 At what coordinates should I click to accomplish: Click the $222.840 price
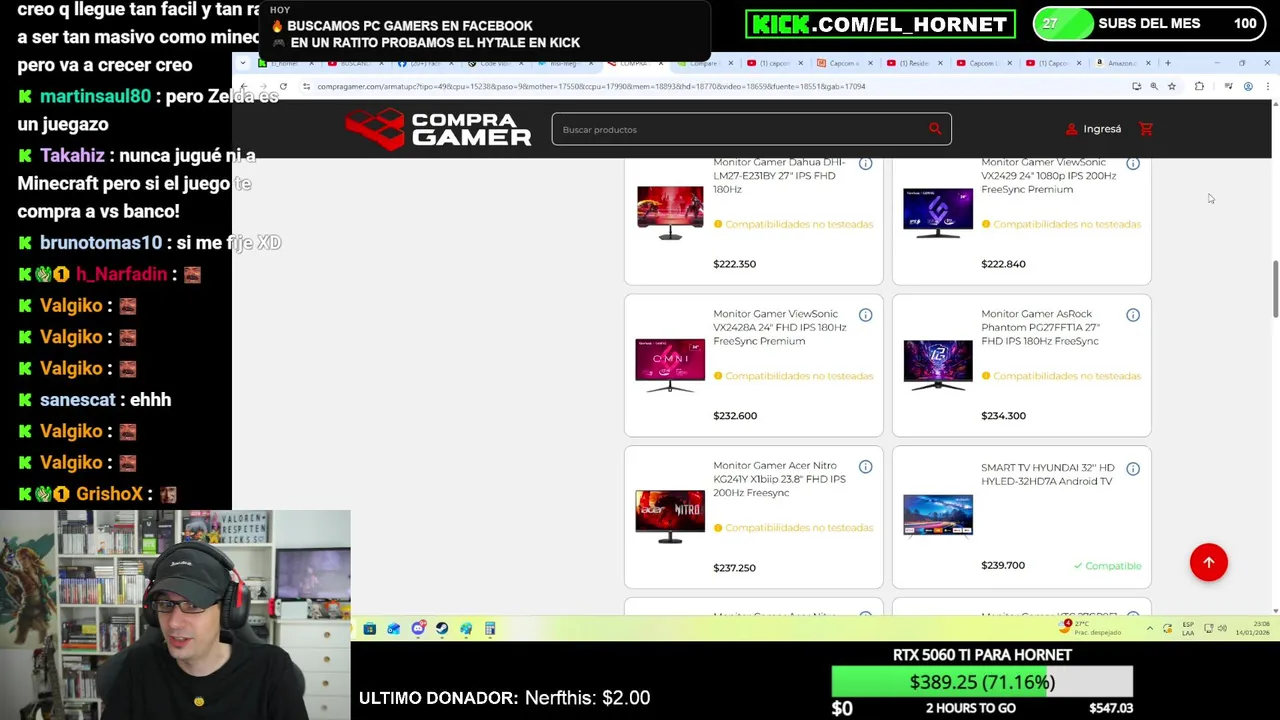point(1003,264)
